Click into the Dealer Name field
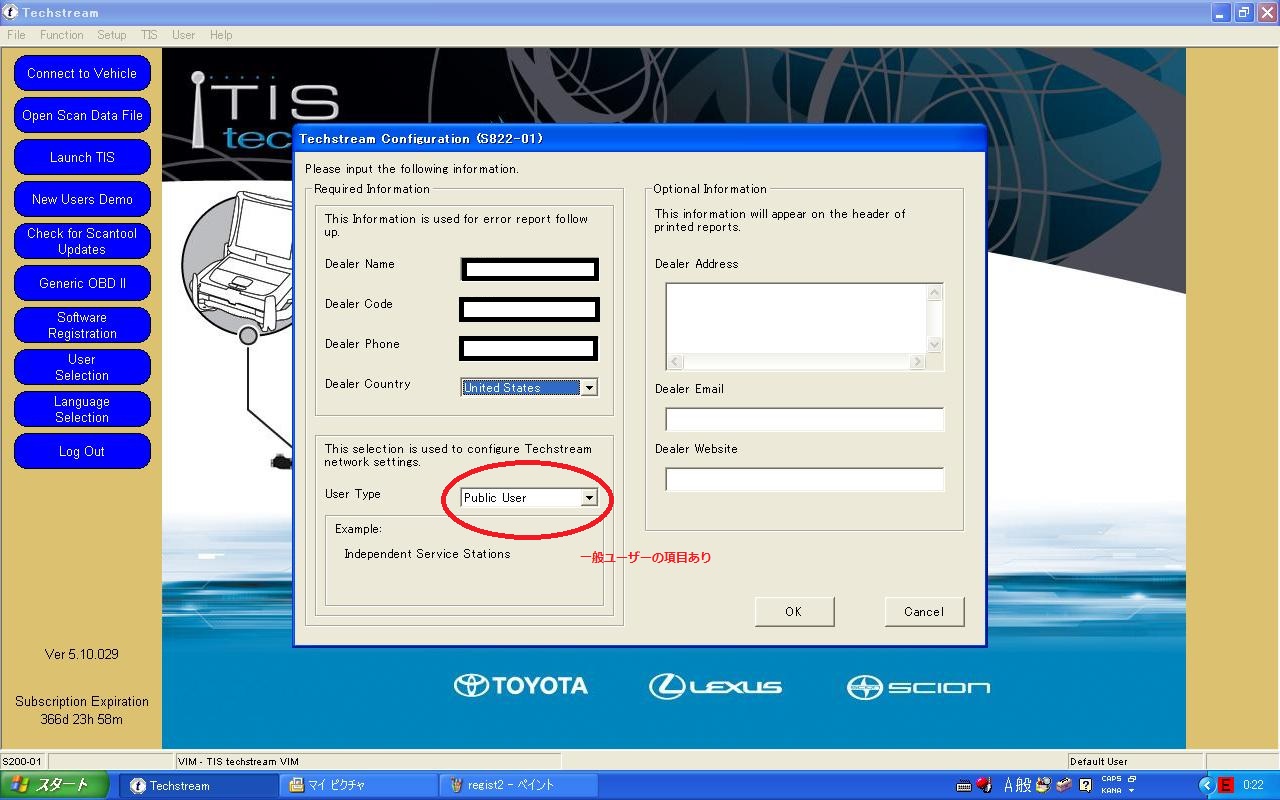The width and height of the screenshot is (1280, 800). point(529,269)
